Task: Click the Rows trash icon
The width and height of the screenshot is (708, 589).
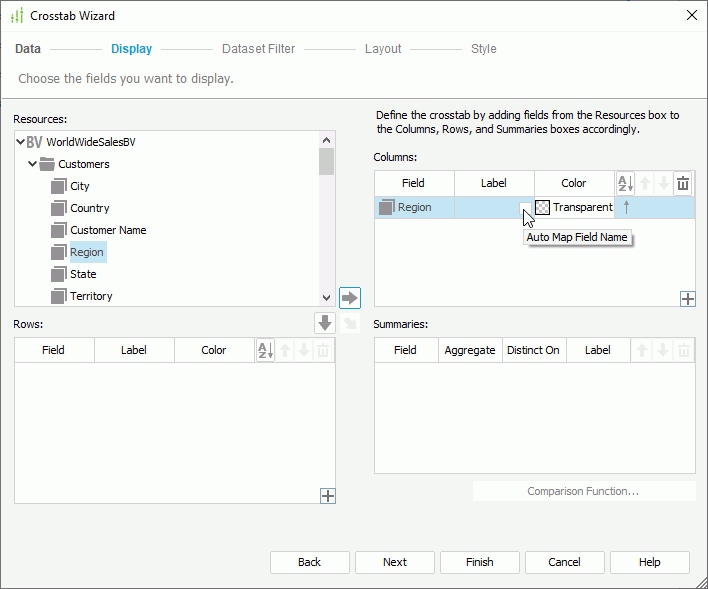Action: tap(323, 350)
